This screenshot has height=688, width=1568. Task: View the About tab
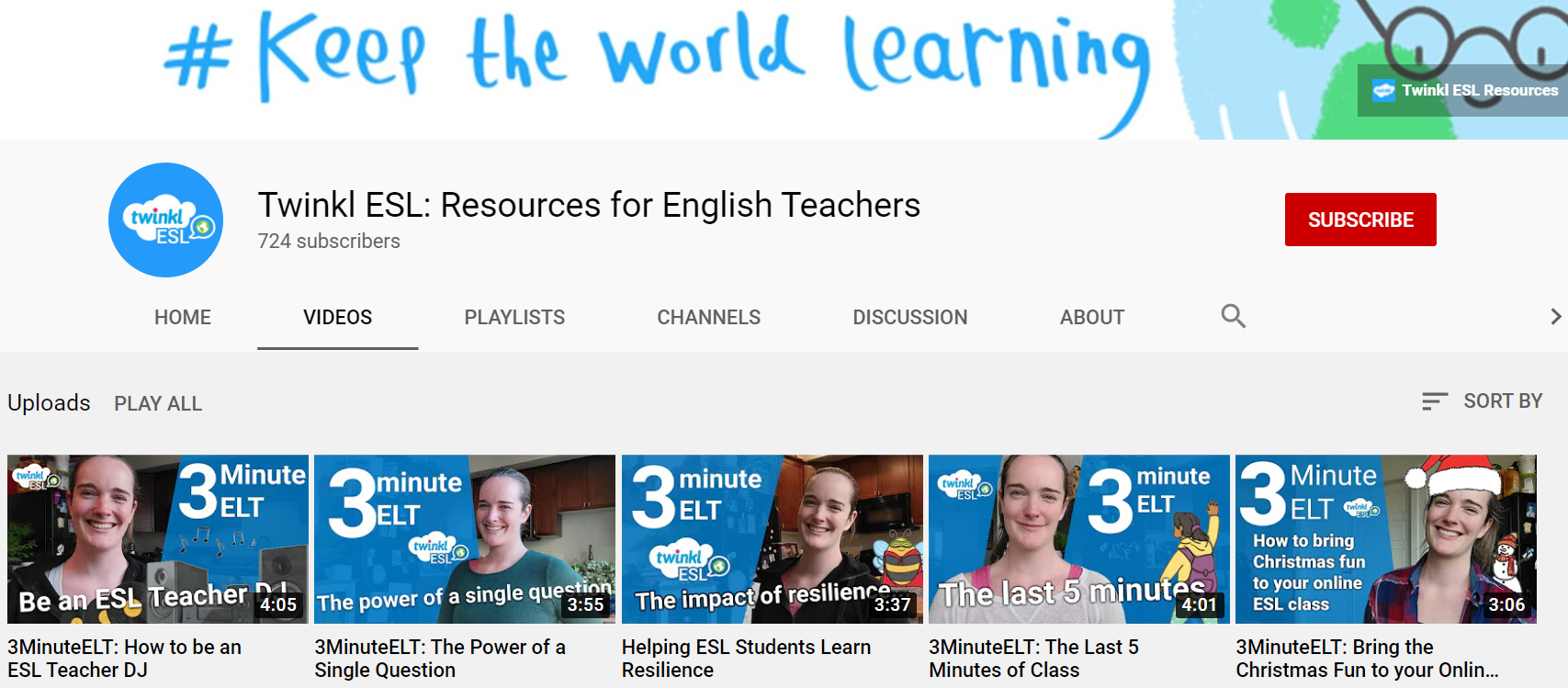point(1091,318)
